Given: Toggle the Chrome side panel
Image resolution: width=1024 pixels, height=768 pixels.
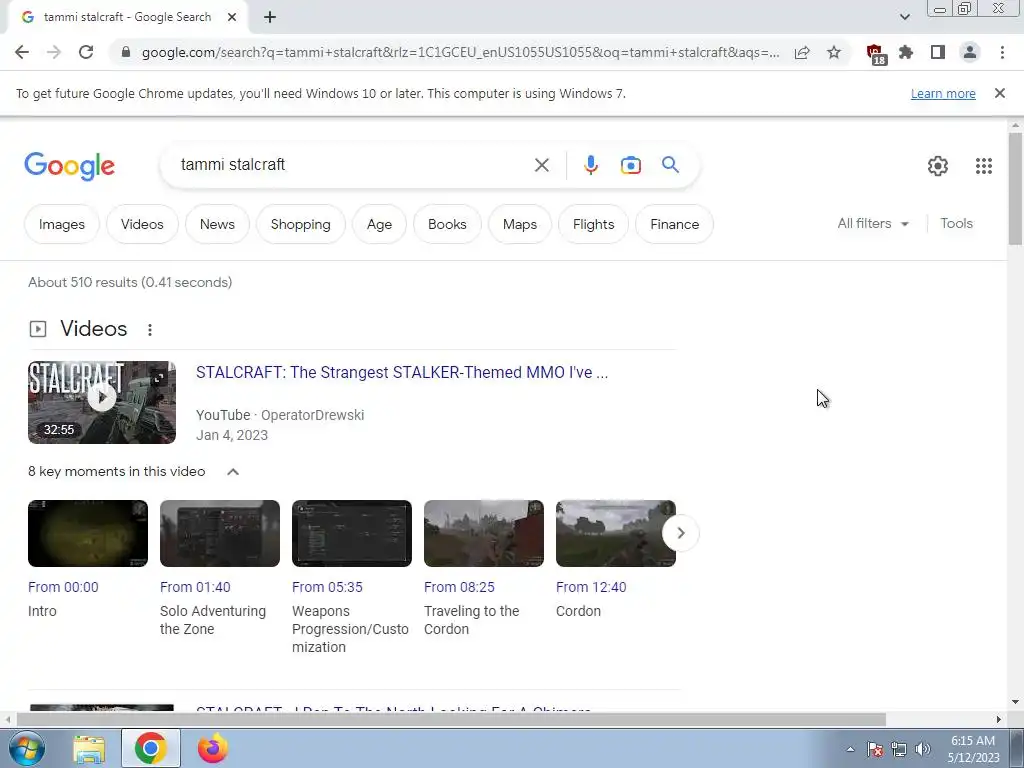Looking at the screenshot, I should point(938,52).
